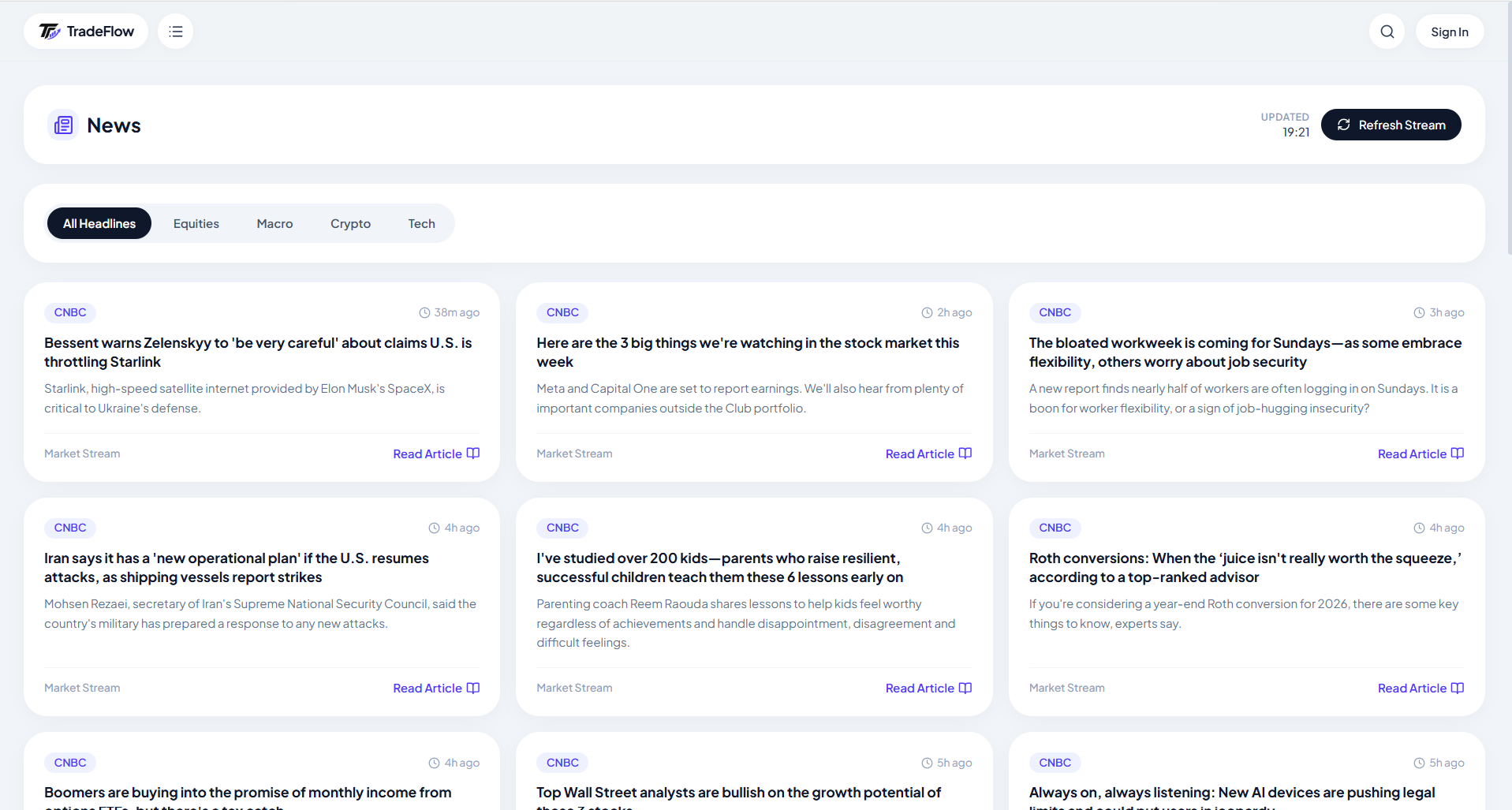This screenshot has height=810, width=1512.
Task: Click CNBC badge on Top Wall Street analysts card
Action: [x=562, y=763]
